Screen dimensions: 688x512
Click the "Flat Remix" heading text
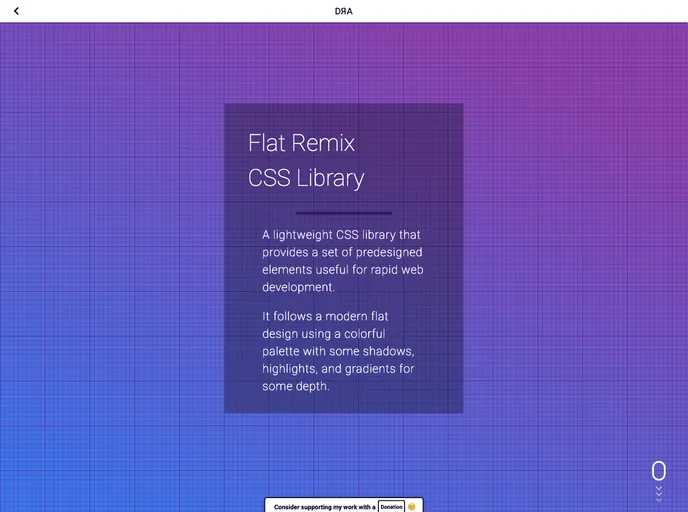[301, 143]
